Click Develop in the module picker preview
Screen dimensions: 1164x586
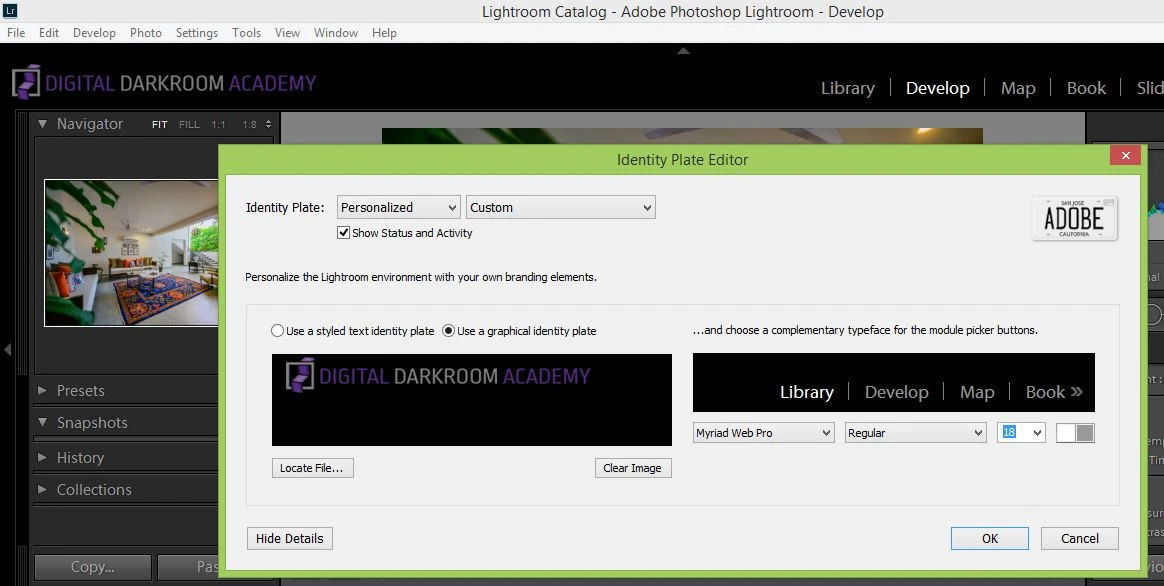(x=896, y=392)
